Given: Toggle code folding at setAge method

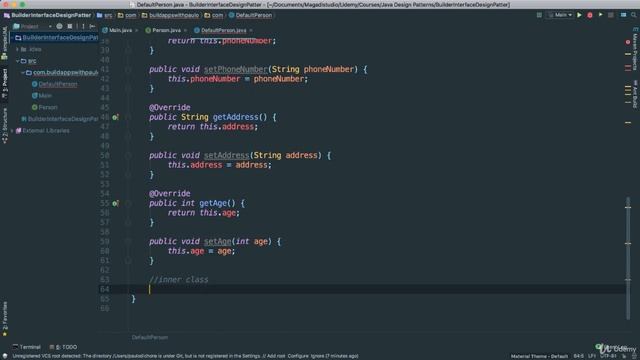Looking at the screenshot, I should click(x=128, y=242).
